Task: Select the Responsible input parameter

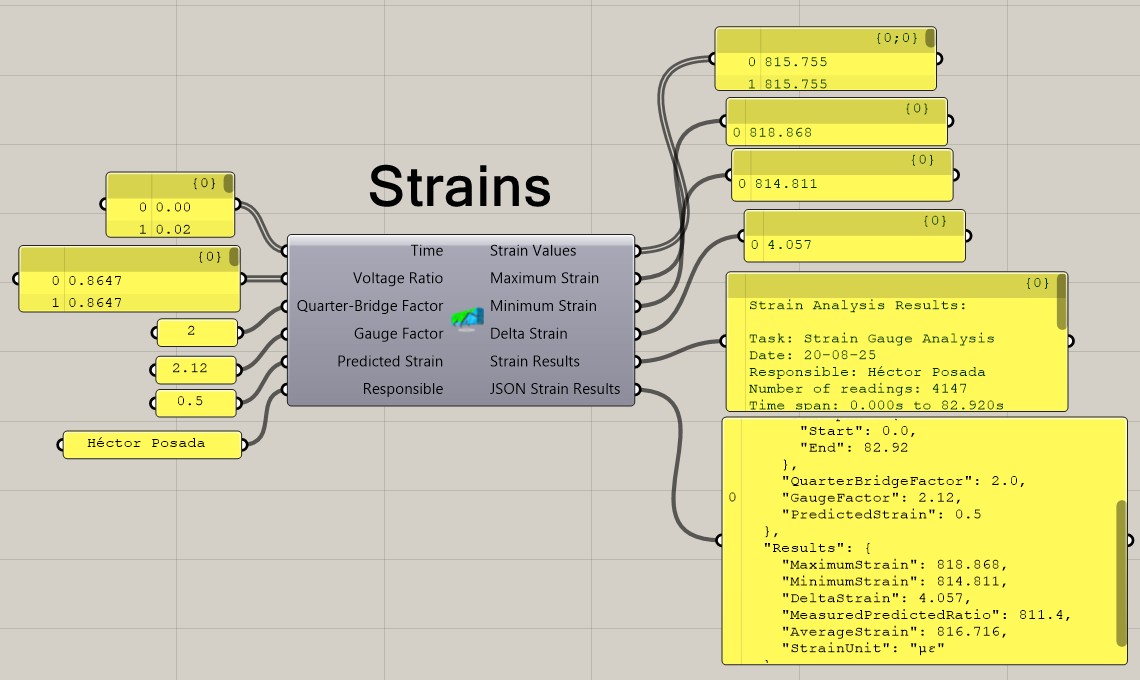Action: coord(402,389)
